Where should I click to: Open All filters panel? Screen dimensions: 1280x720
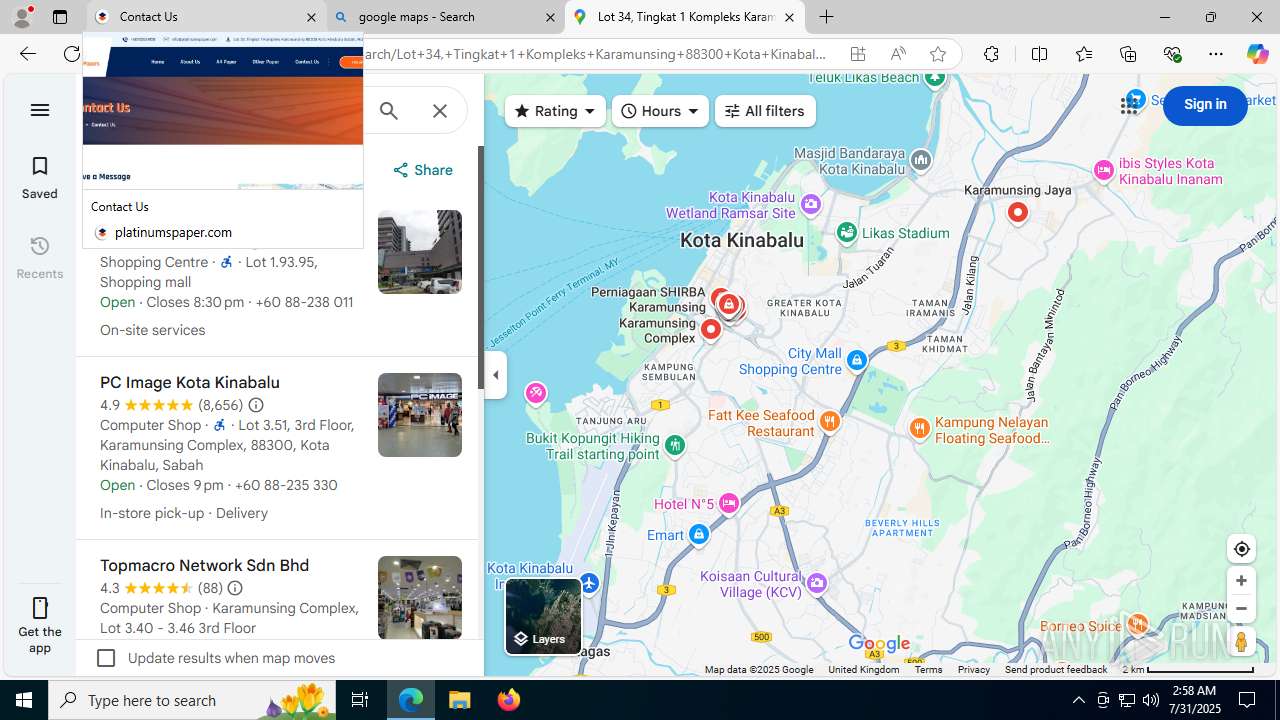pyautogui.click(x=765, y=111)
